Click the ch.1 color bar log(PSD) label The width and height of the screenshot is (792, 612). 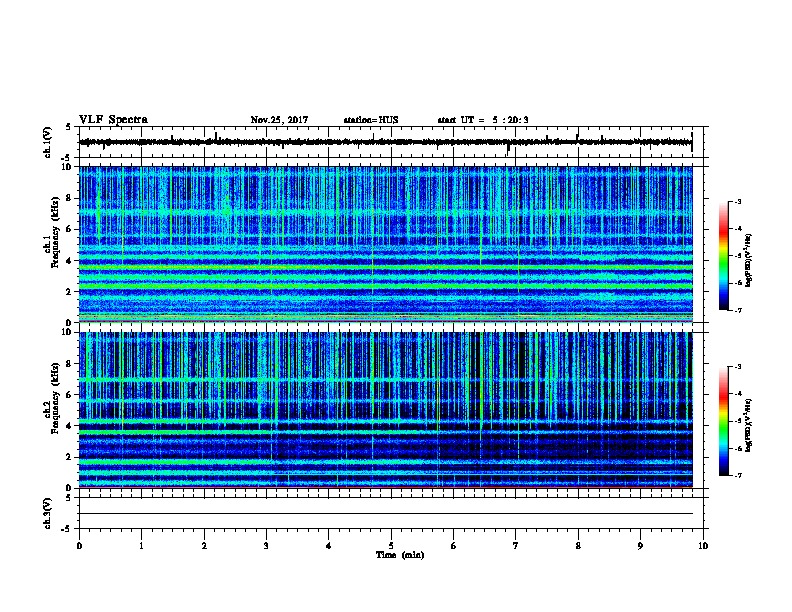[748, 260]
